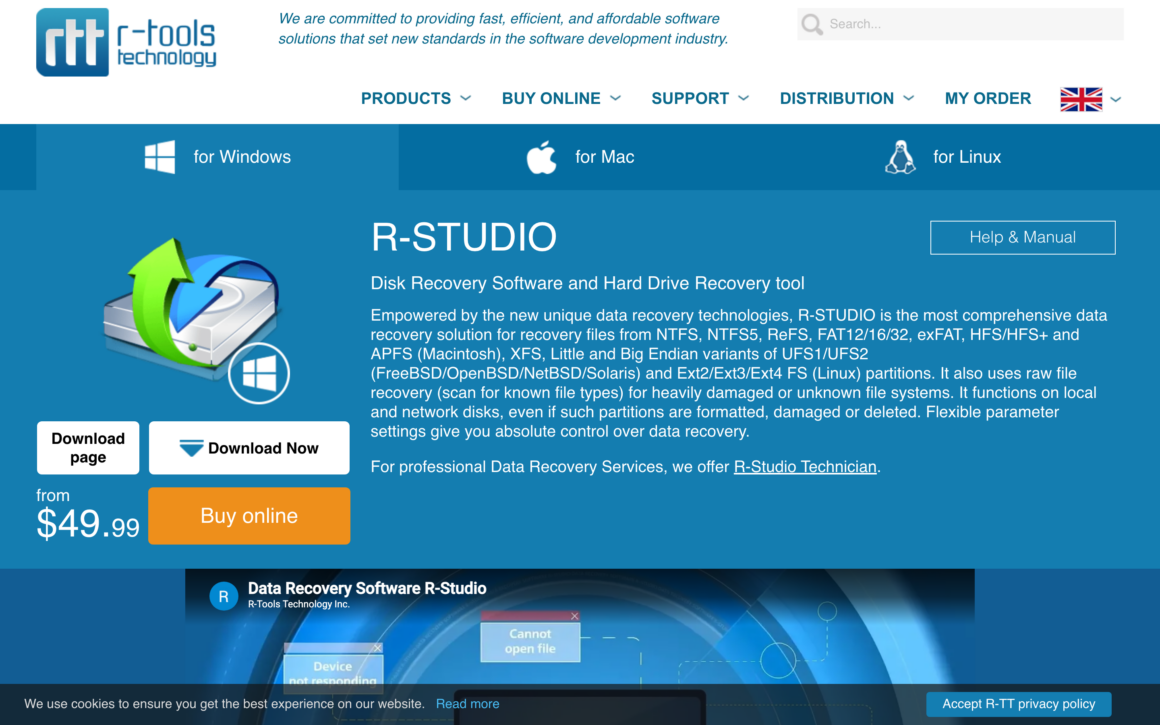Viewport: 1160px width, 725px height.
Task: Click 'Disk Recovery Software and Hard Drive Recovery tool' subtitle
Action: 587,283
